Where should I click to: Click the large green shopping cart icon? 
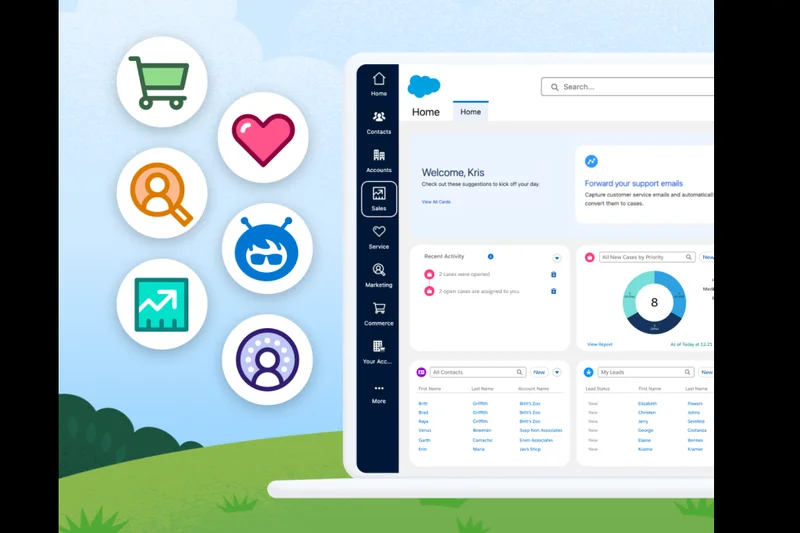click(162, 82)
